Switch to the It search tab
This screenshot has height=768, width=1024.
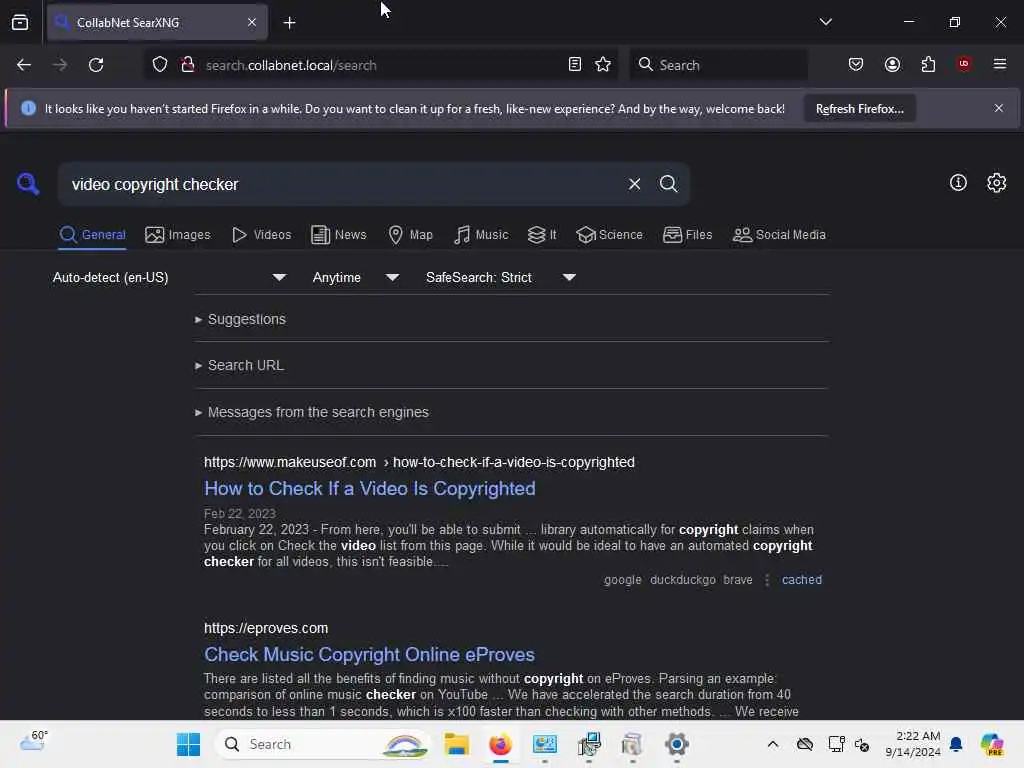coord(542,234)
